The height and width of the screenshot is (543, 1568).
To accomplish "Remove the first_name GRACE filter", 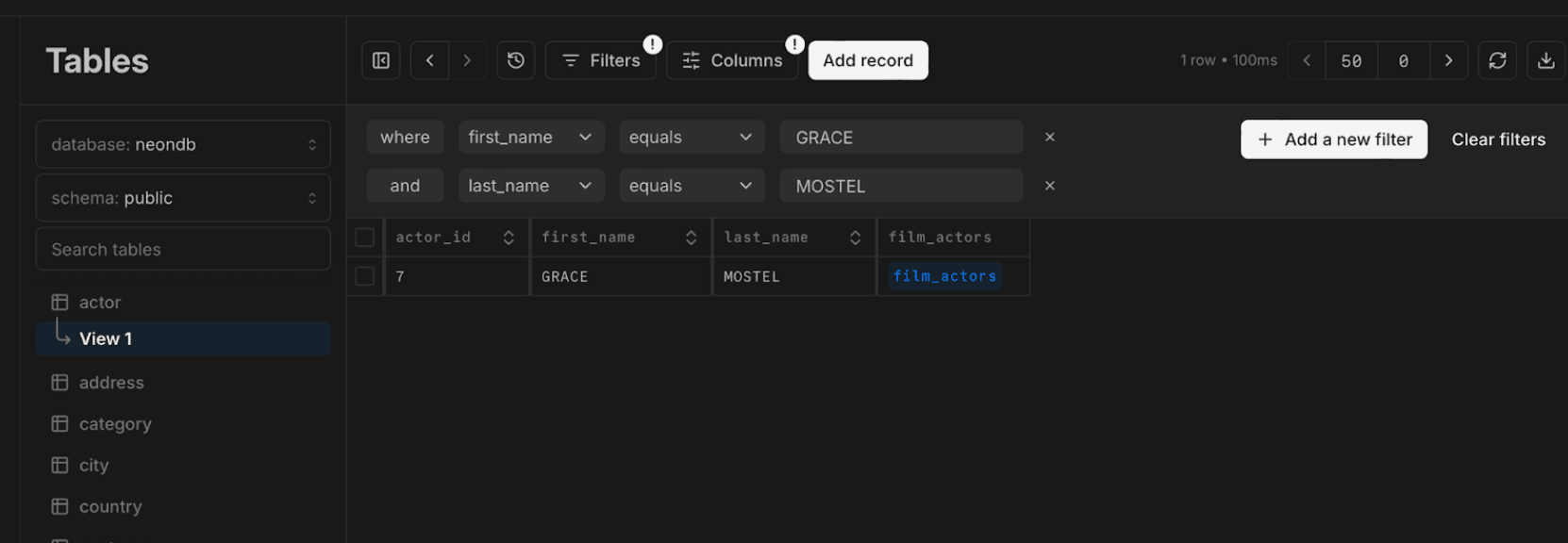I will (1049, 138).
